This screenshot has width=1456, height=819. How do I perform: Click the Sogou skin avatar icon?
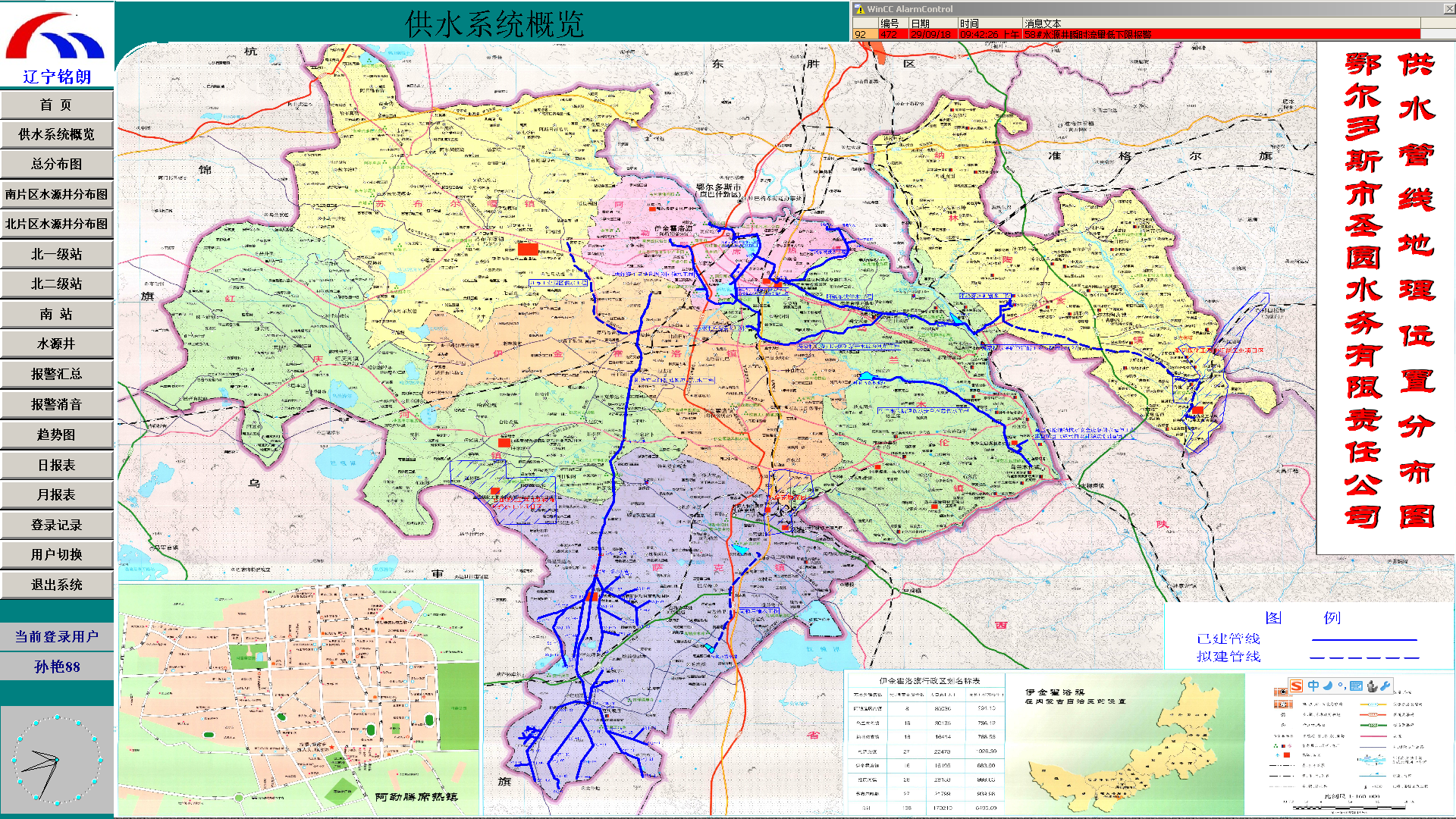[x=1372, y=686]
